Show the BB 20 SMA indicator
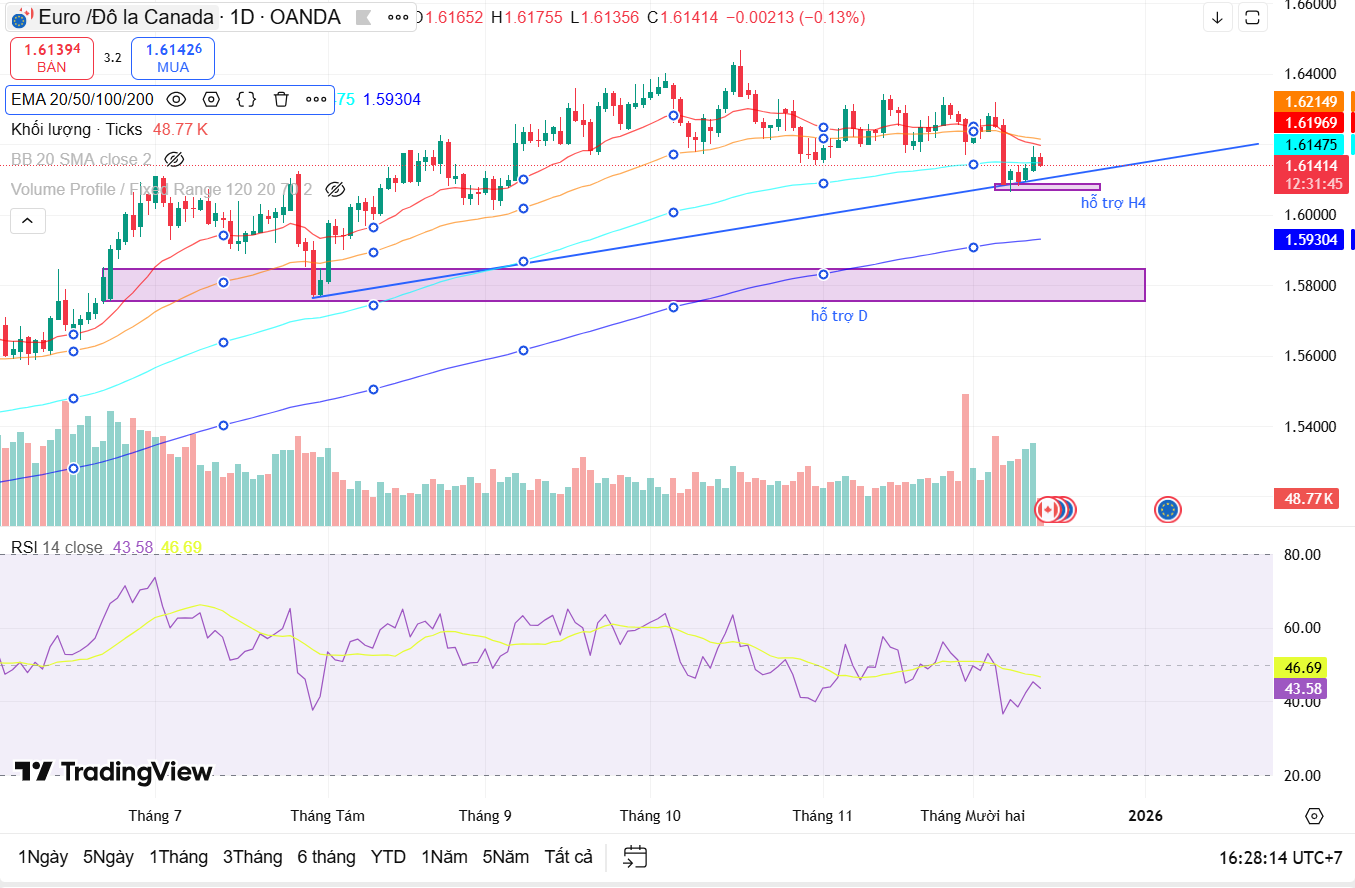This screenshot has height=888, width=1355. (174, 159)
